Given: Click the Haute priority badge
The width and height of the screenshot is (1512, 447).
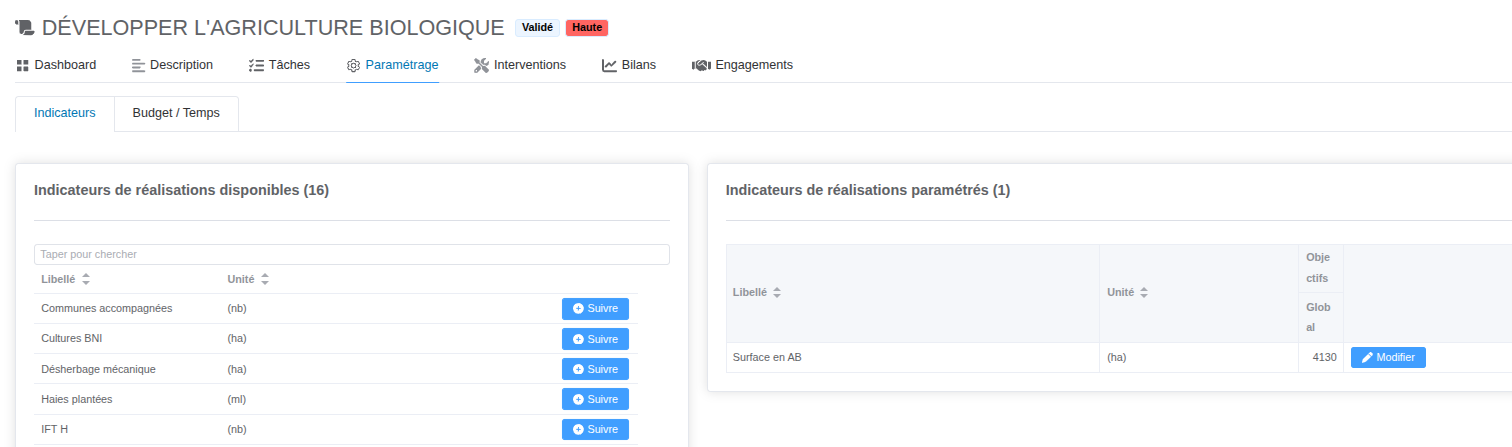Looking at the screenshot, I should (587, 28).
